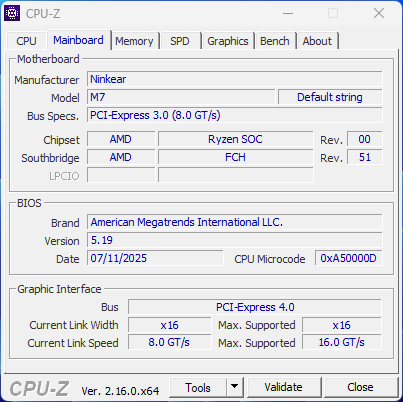Image resolution: width=403 pixels, height=402 pixels.
Task: Click the BIOS Brand American Megatrends field
Action: [x=235, y=222]
